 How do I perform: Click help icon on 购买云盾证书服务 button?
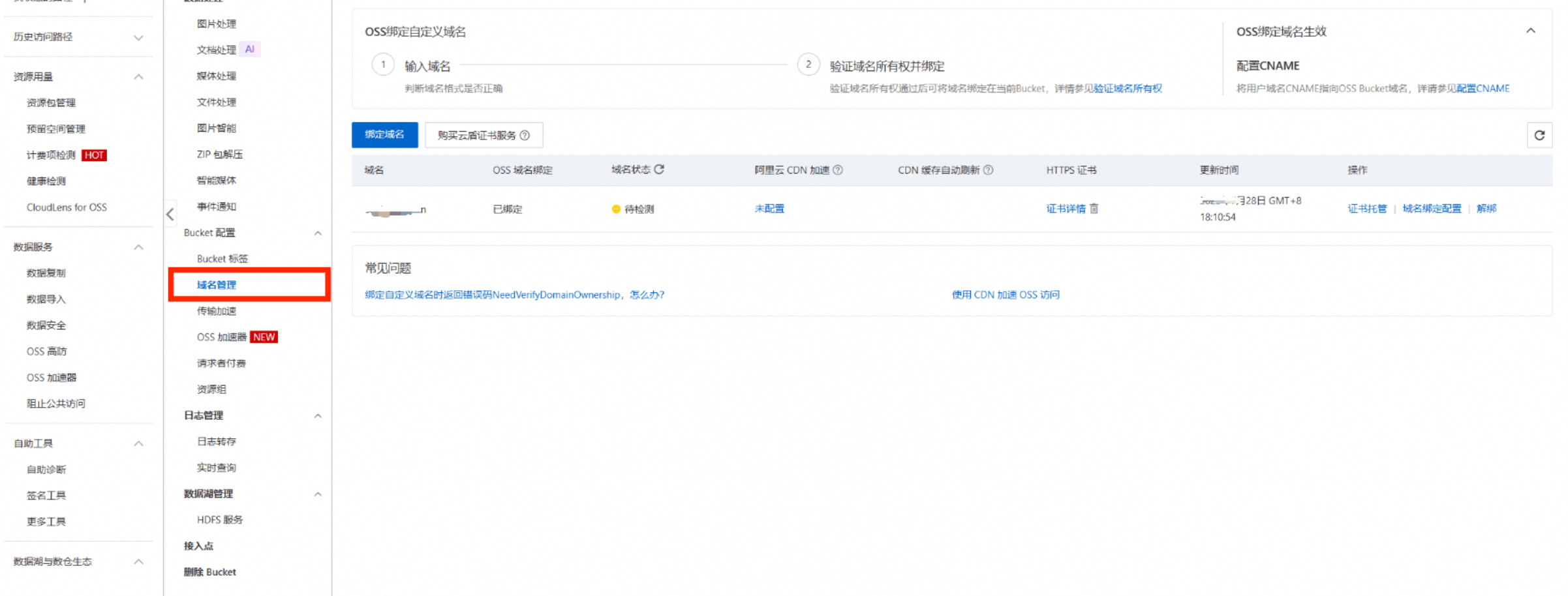pyautogui.click(x=525, y=136)
